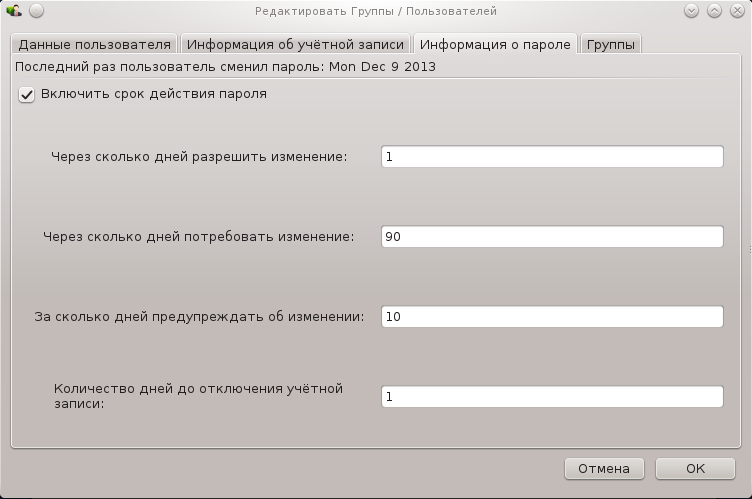The image size is (752, 499).
Task: Focus the days-to-allow-change field
Action: tap(552, 156)
